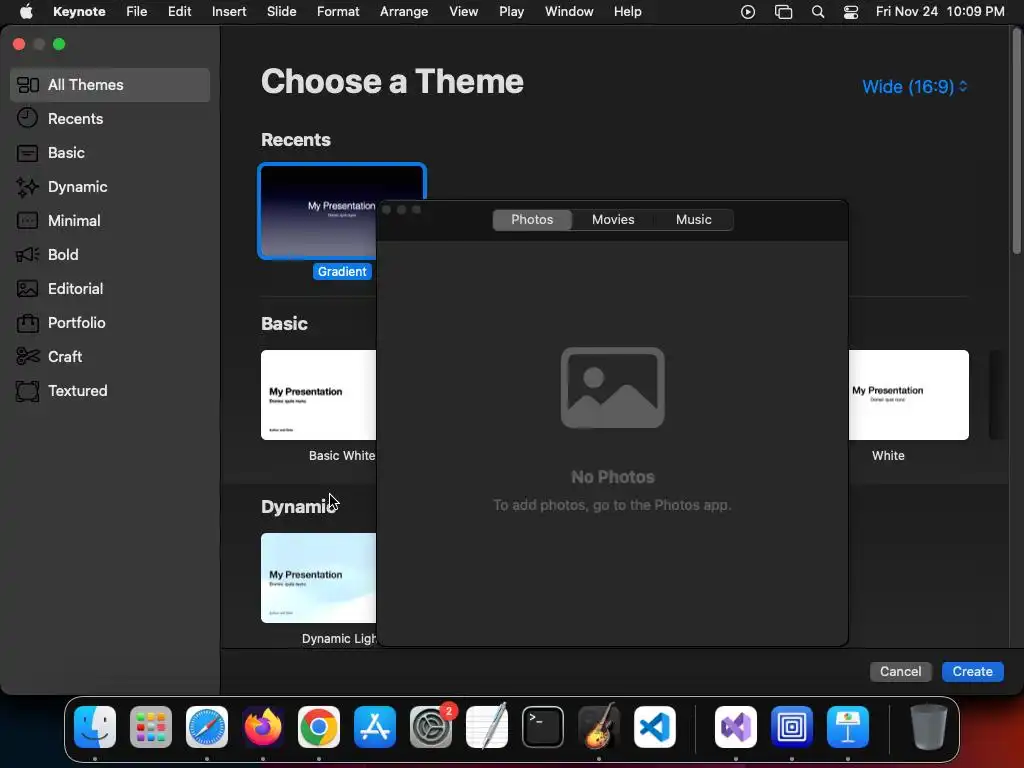Click the play circle icon in menu bar
Screen dimensions: 1024x768
pos(748,12)
